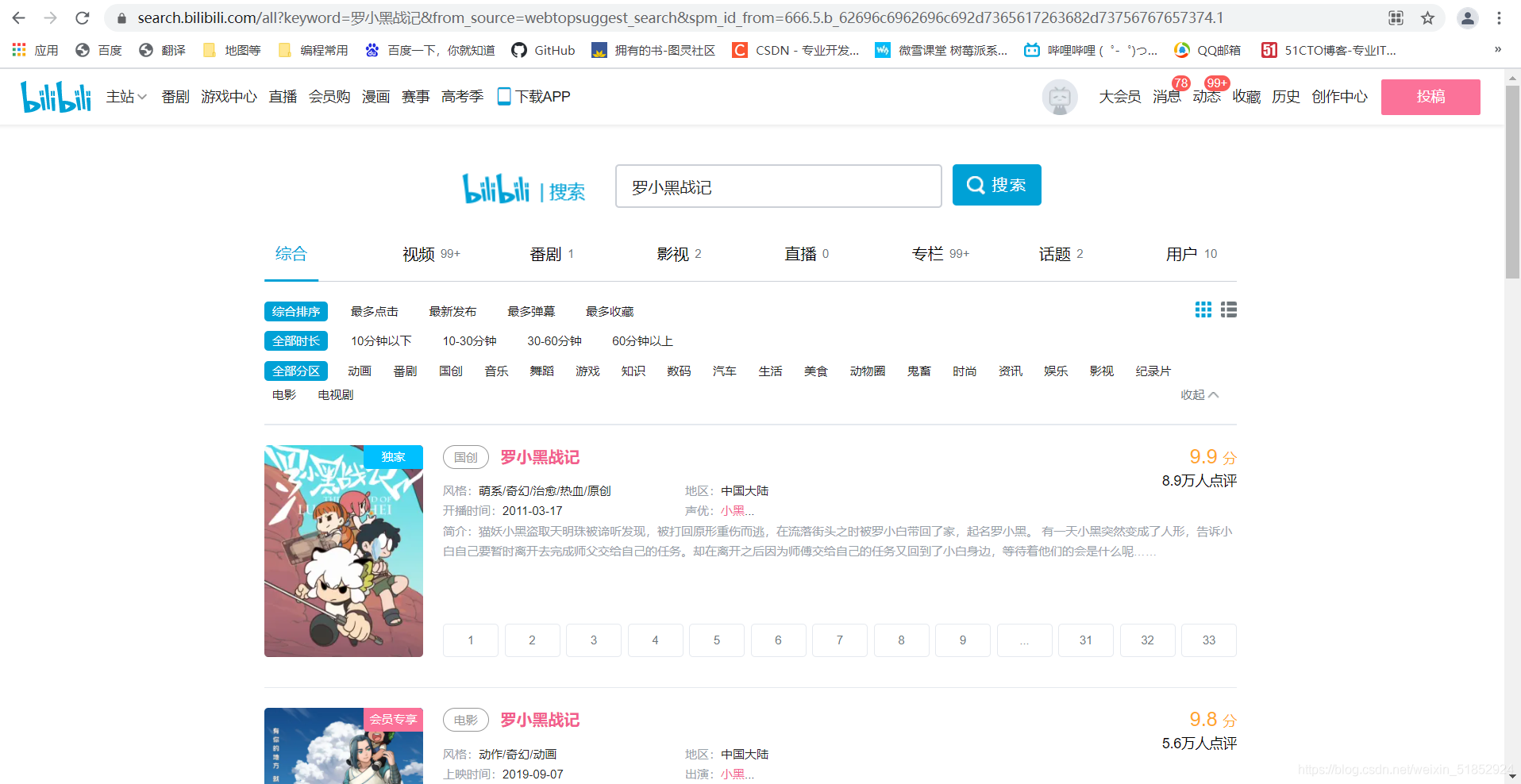Click the bilibili logo in header

click(x=56, y=97)
